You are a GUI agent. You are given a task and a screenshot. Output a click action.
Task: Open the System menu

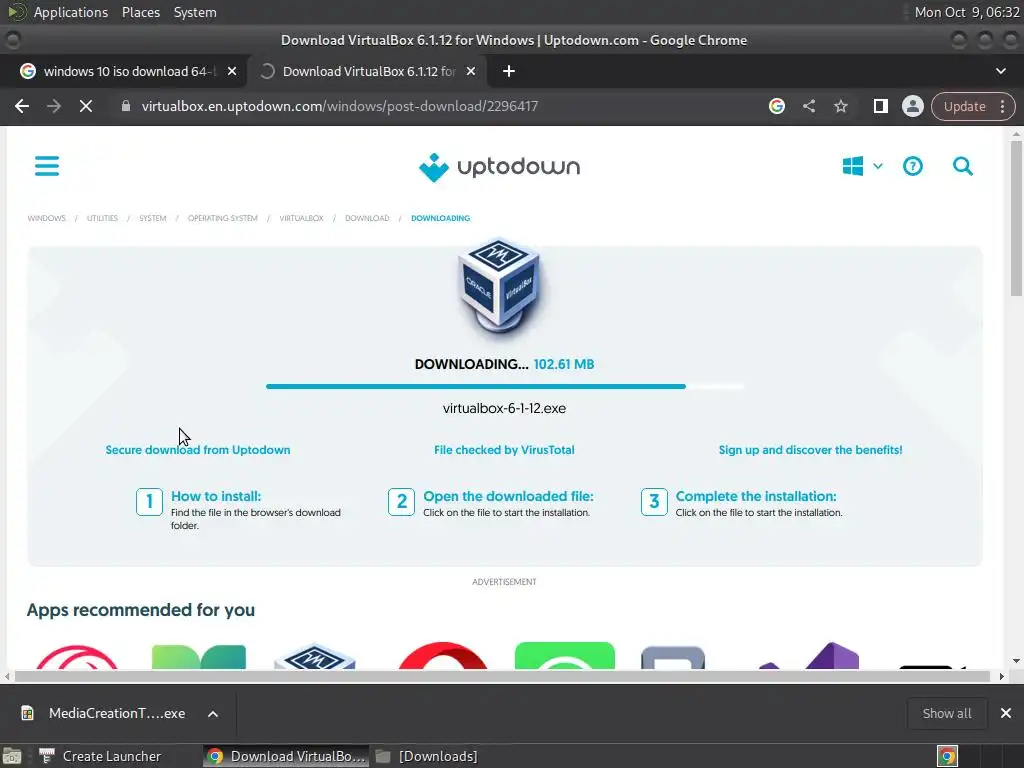tap(195, 12)
